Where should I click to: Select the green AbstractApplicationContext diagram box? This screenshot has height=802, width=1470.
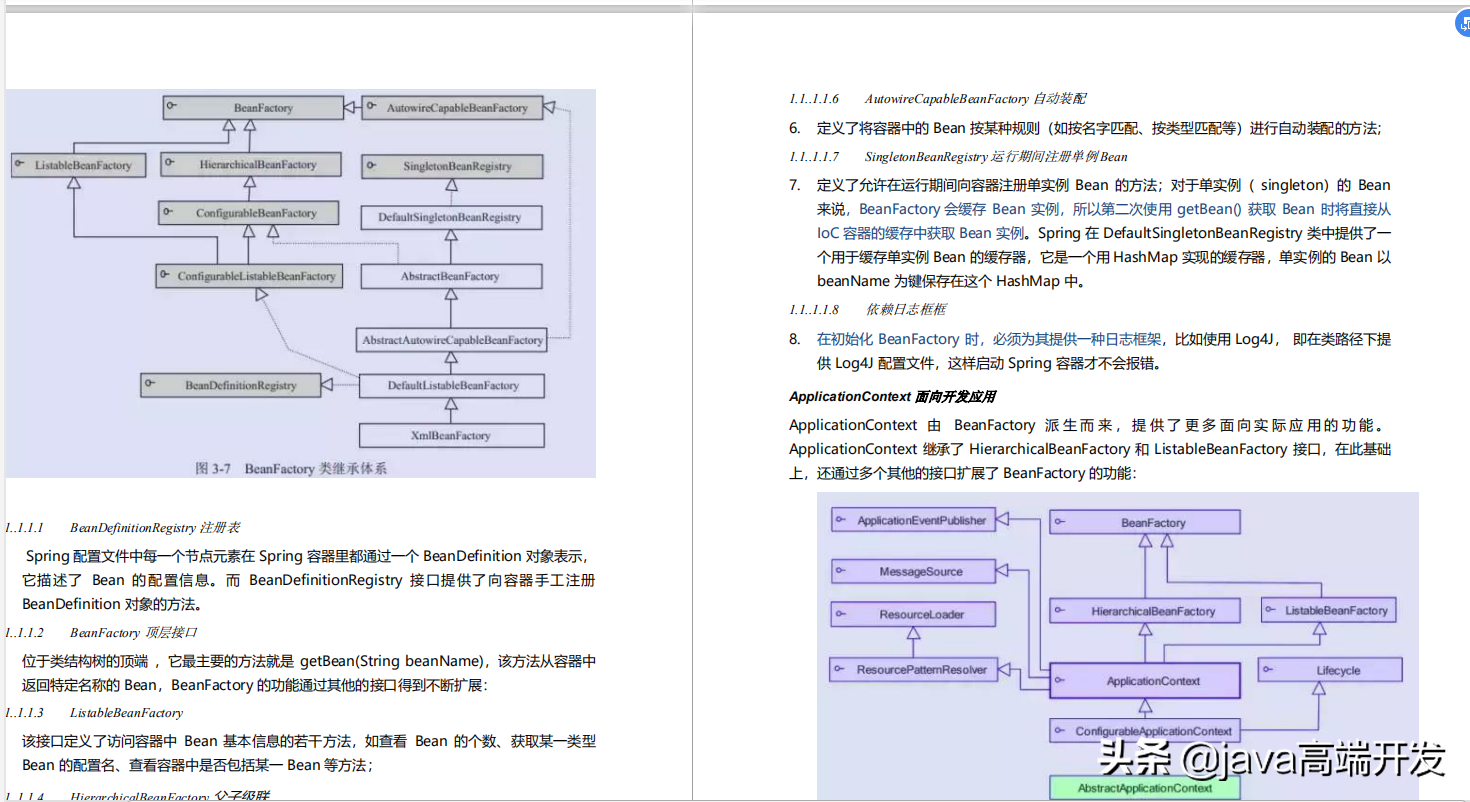[1145, 788]
